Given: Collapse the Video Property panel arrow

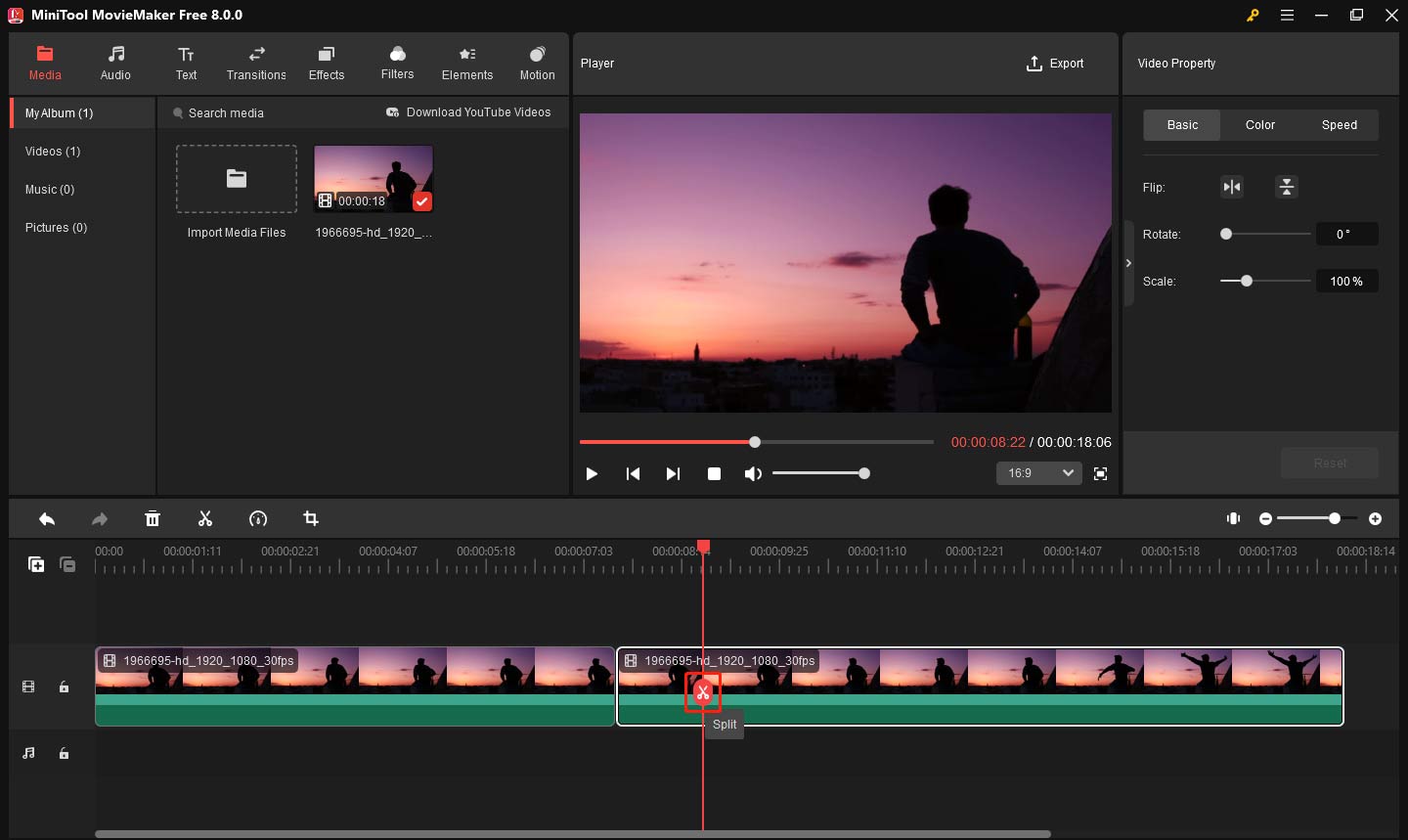Looking at the screenshot, I should coord(1128,263).
